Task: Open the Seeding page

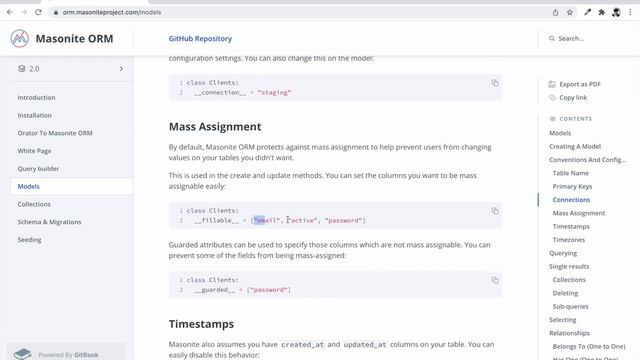Action: (29, 240)
